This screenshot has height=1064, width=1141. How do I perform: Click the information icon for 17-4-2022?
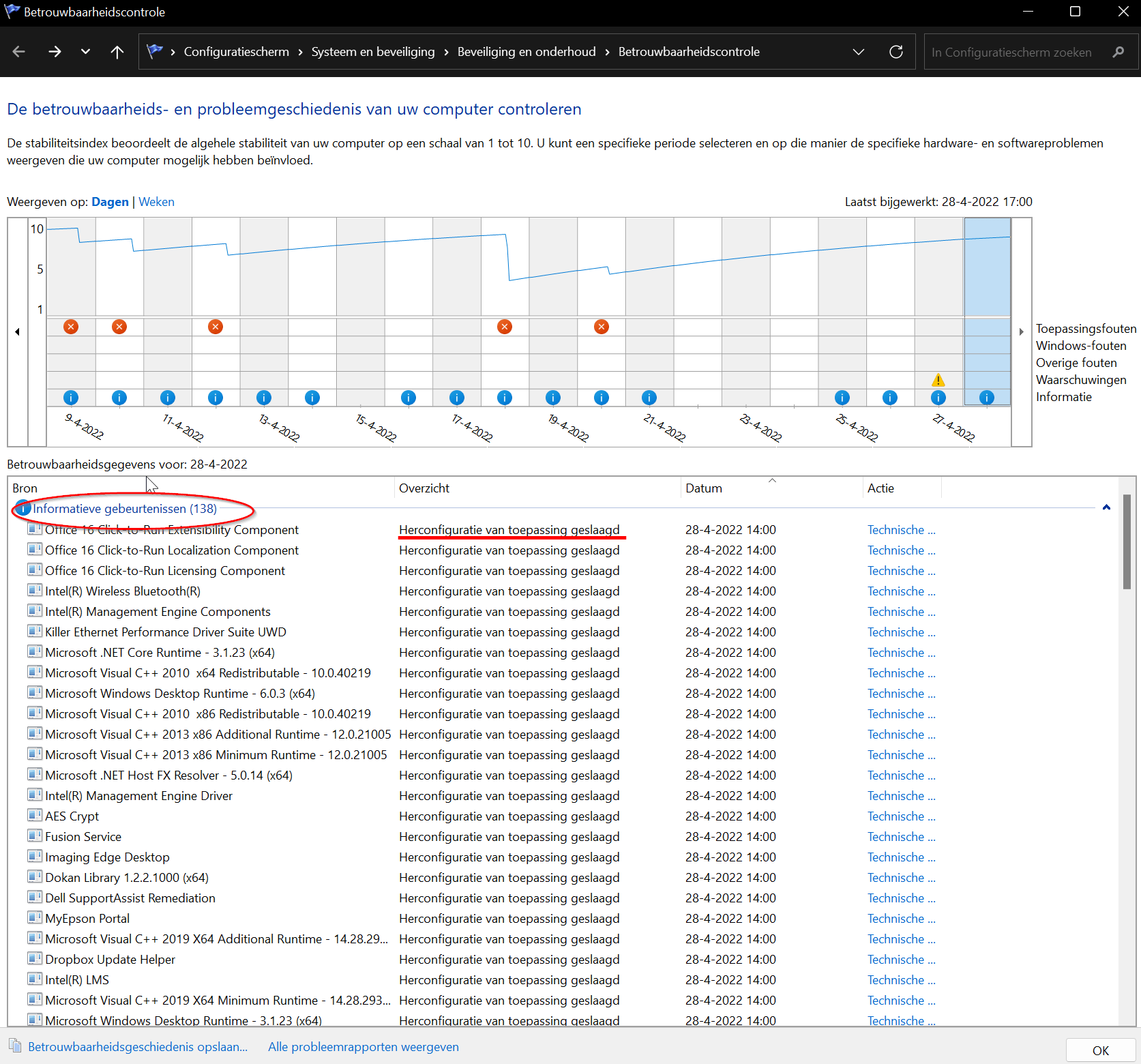tap(457, 398)
